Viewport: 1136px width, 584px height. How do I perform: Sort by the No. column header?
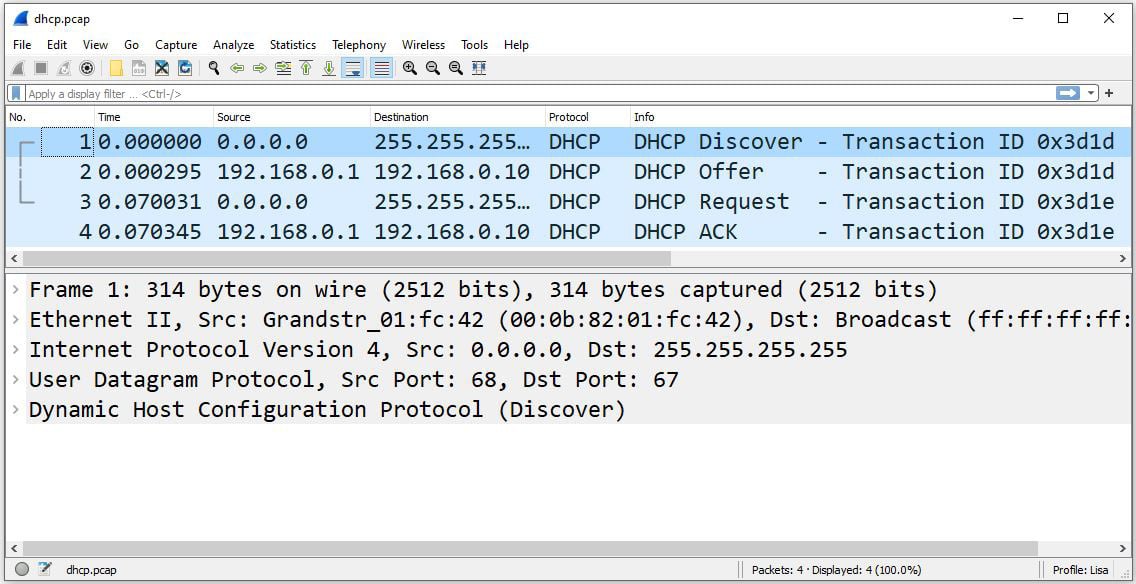point(50,117)
